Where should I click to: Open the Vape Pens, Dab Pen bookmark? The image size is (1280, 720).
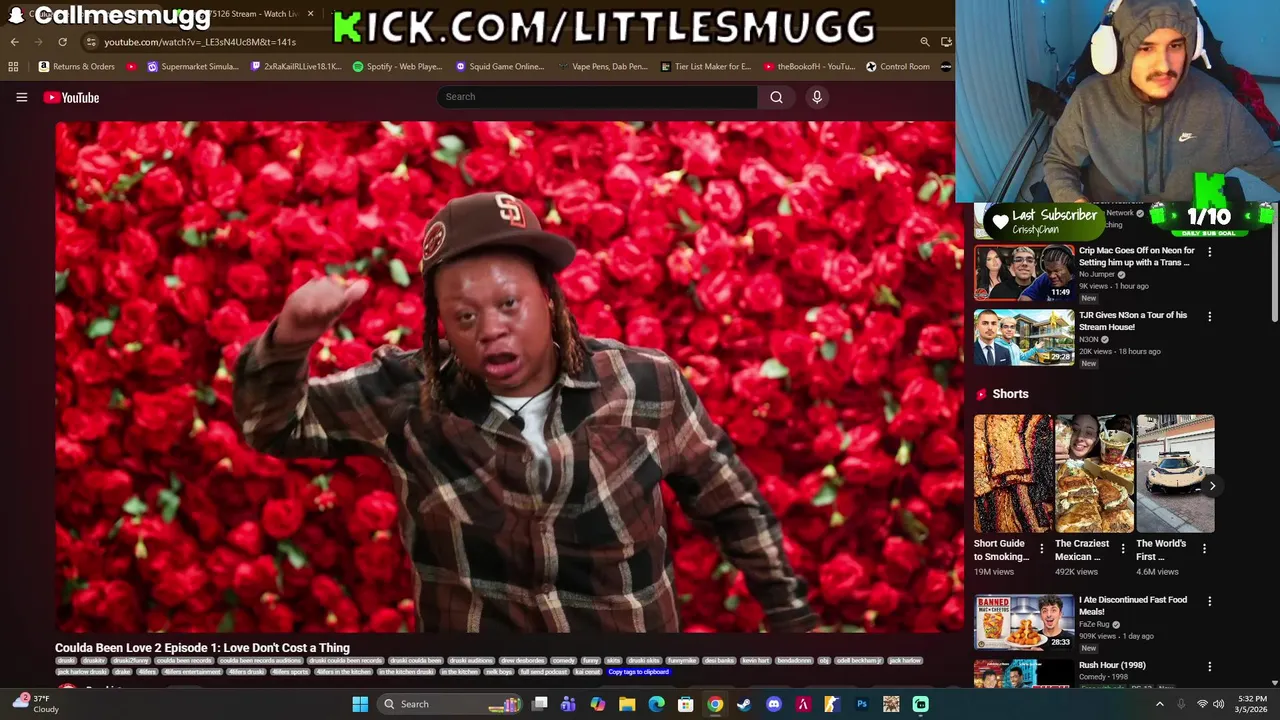tap(602, 67)
